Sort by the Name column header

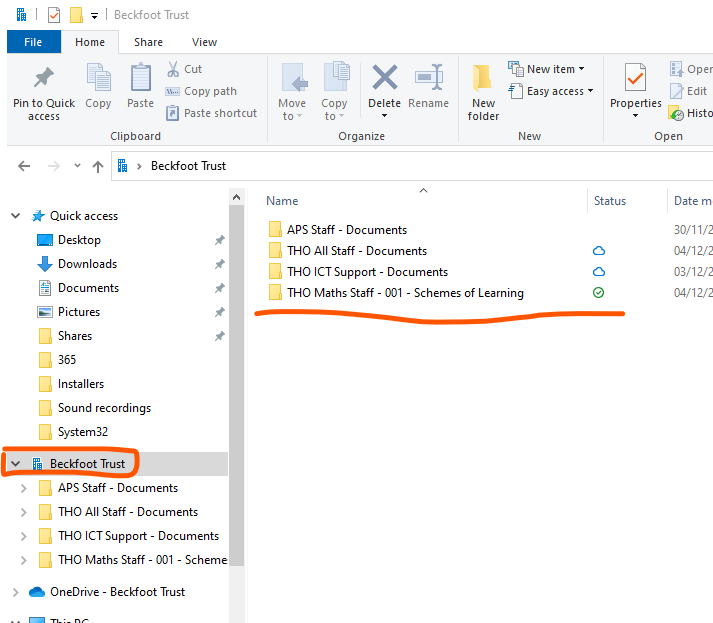[282, 201]
